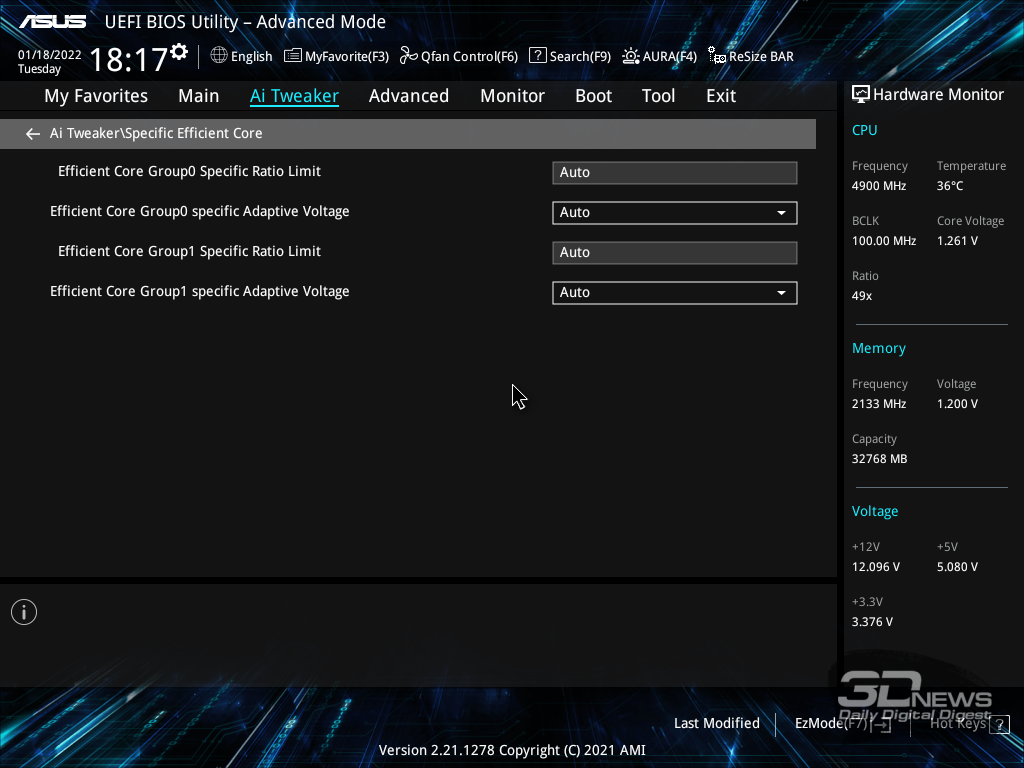Screen dimensions: 1024x768
Task: Click the globe language icon
Action: click(219, 56)
